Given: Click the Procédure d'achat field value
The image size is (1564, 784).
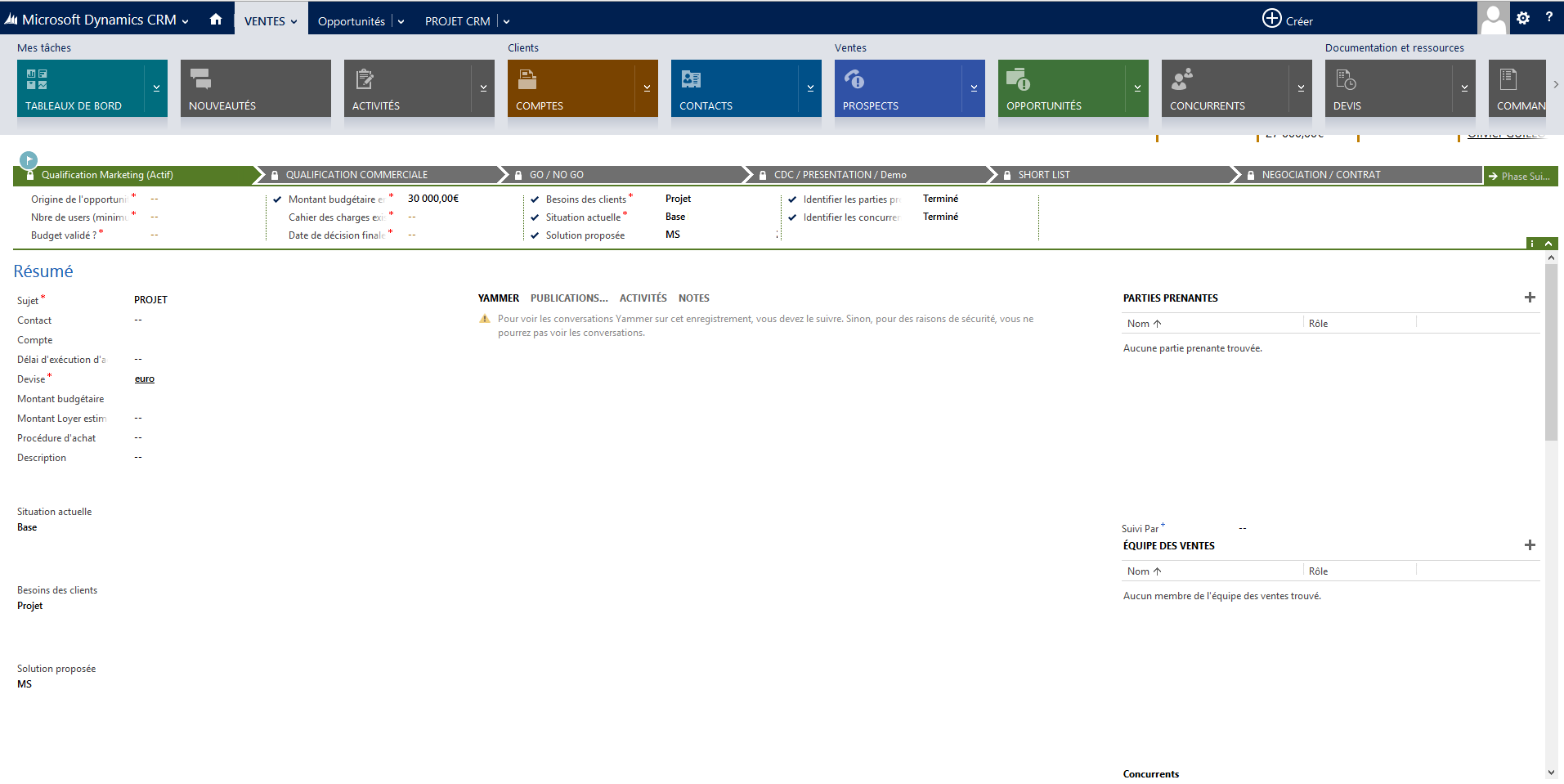Looking at the screenshot, I should 138,437.
